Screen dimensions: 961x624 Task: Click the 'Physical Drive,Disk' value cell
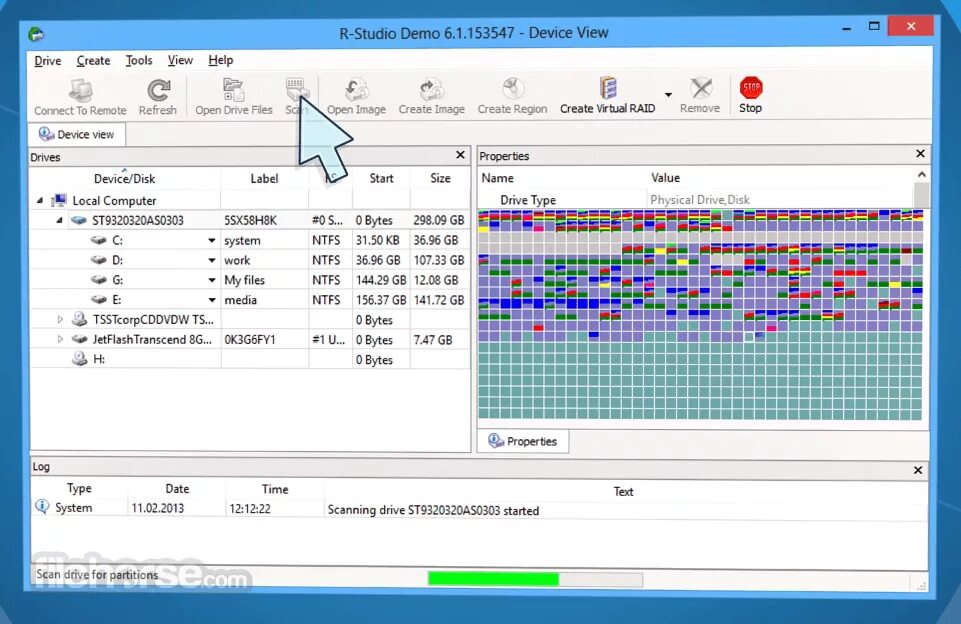pyautogui.click(x=700, y=200)
